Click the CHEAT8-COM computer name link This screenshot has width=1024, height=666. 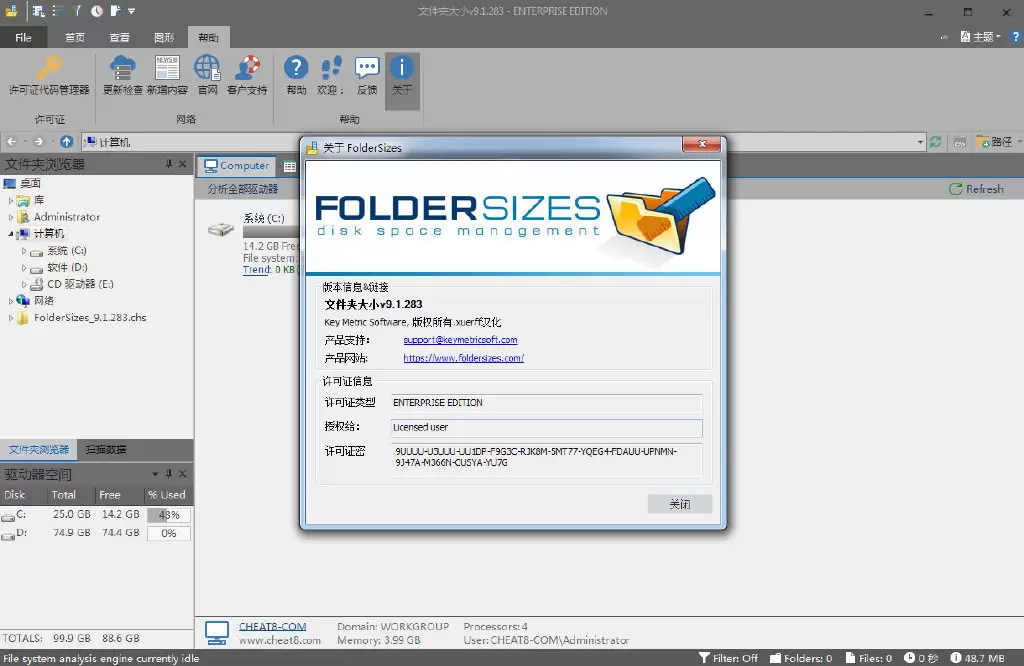click(x=272, y=626)
